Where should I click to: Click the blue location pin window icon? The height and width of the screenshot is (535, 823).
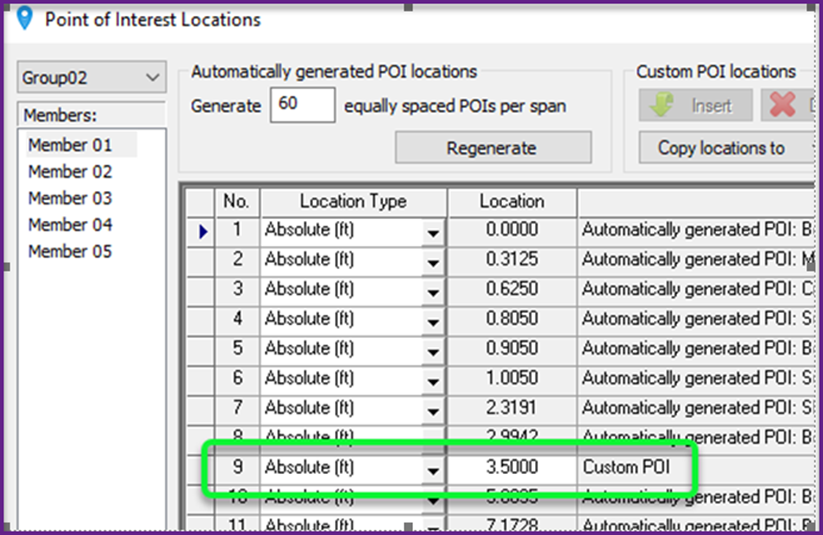click(x=25, y=19)
